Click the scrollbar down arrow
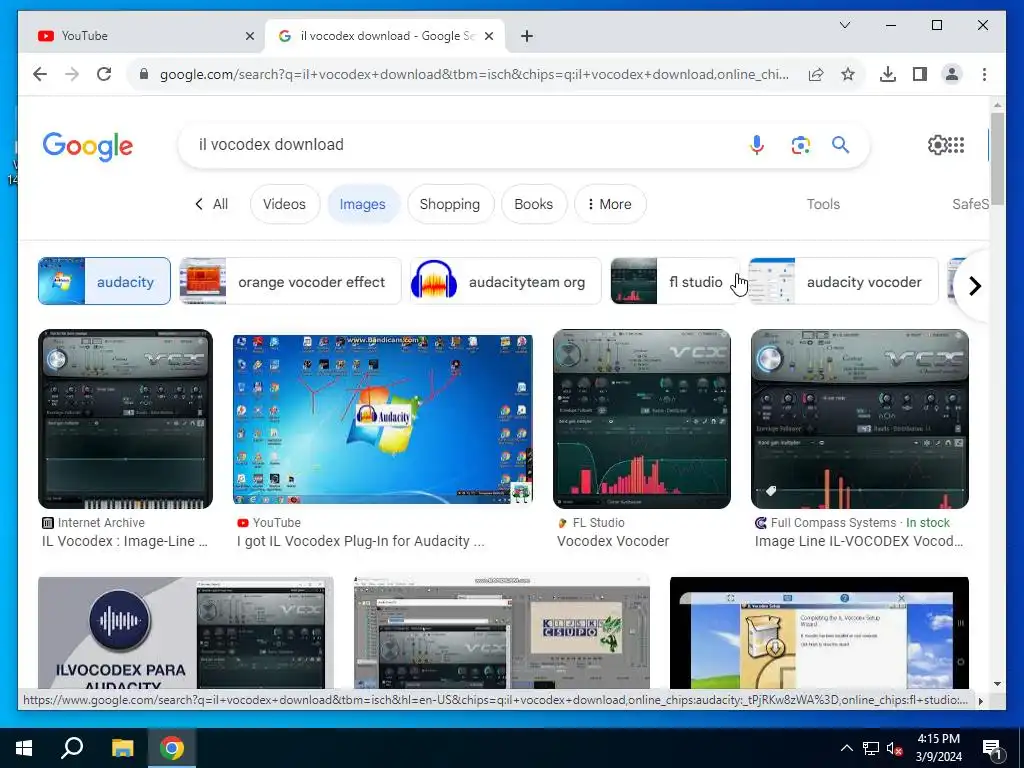 [x=997, y=684]
